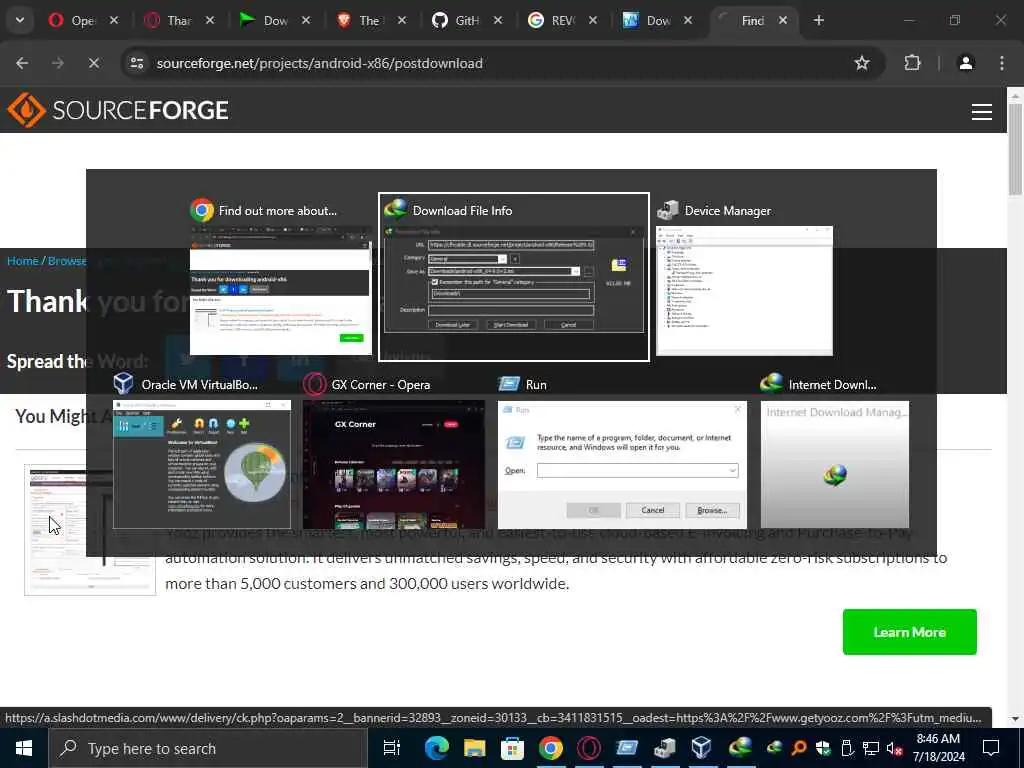Open Google Chrome taskbar icon
Image resolution: width=1024 pixels, height=768 pixels.
pyautogui.click(x=551, y=748)
